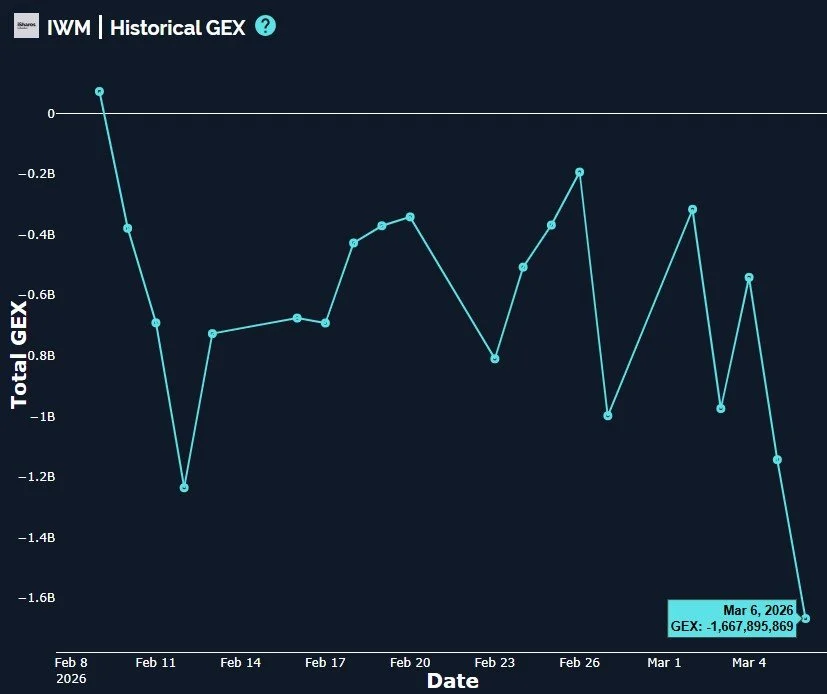Click the iShares IWM logo thumbnail
The height and width of the screenshot is (694, 827).
click(x=26, y=26)
